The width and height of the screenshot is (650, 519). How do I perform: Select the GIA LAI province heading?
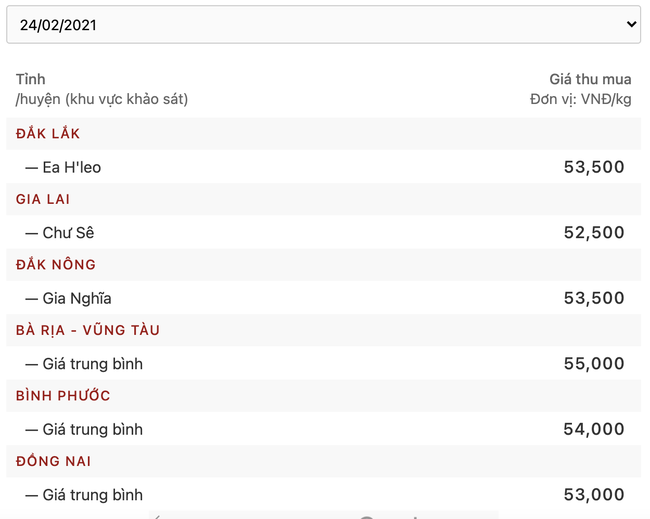pyautogui.click(x=43, y=199)
